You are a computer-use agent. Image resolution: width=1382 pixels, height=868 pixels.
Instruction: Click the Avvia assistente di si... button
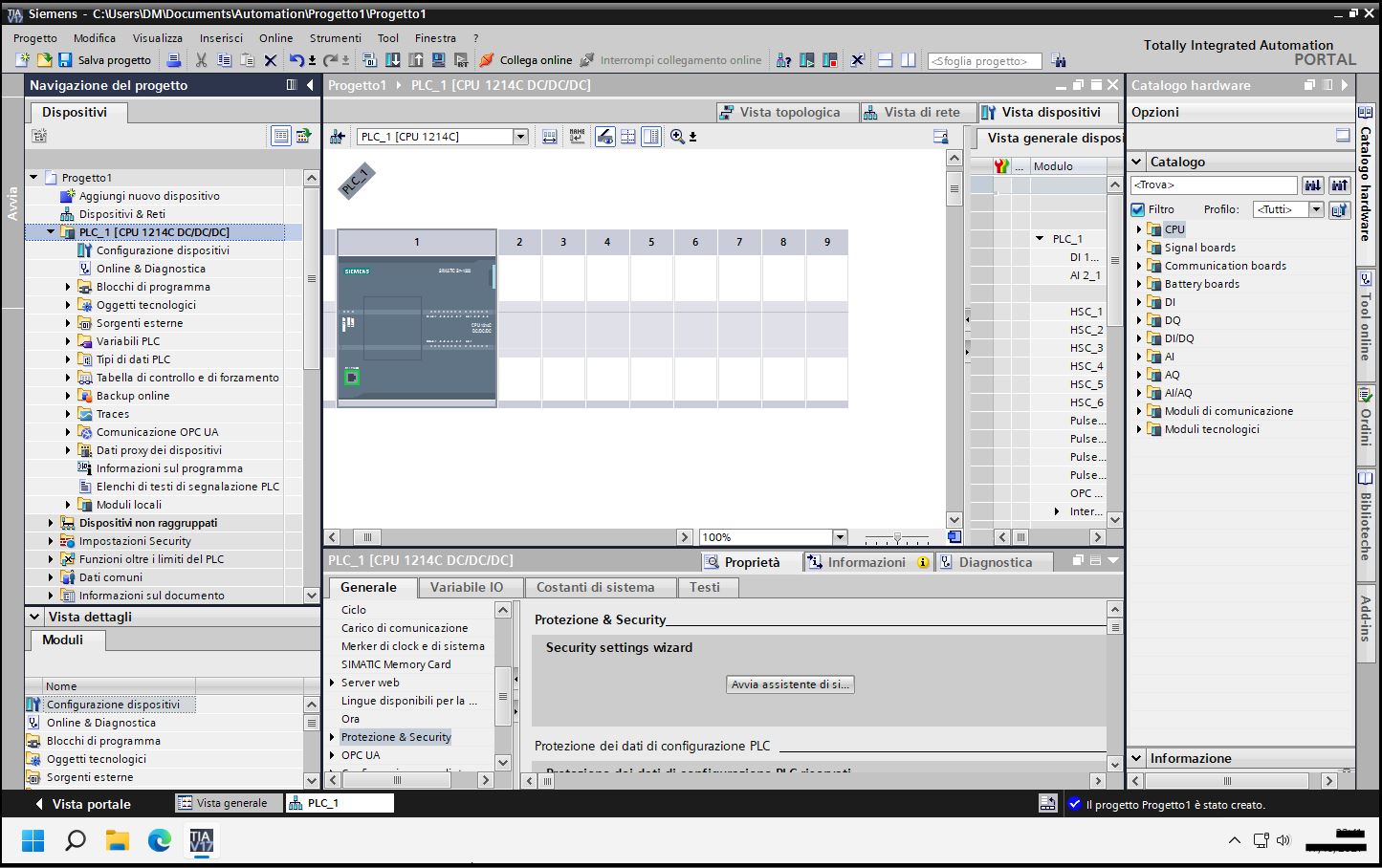789,684
